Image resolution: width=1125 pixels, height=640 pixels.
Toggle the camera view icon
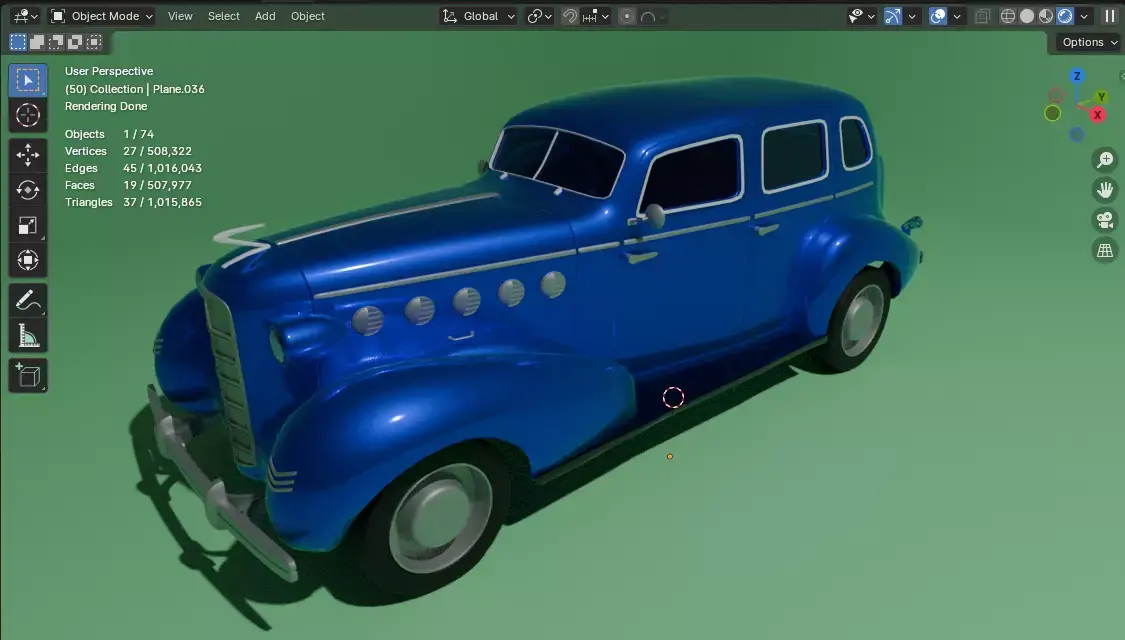pyautogui.click(x=1105, y=220)
